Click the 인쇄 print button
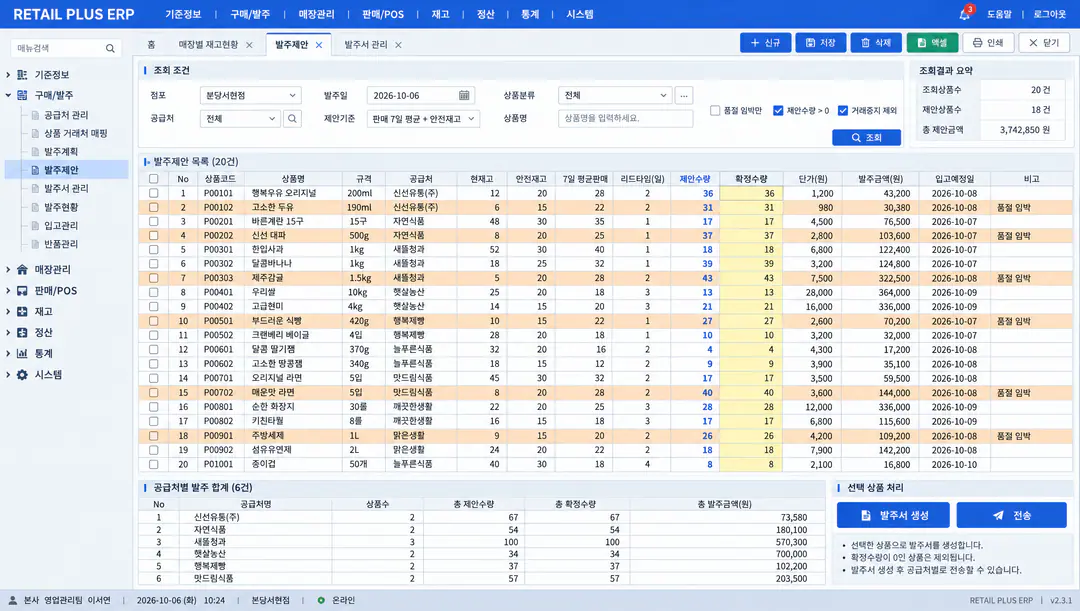Viewport: 1080px width, 611px height. point(988,43)
